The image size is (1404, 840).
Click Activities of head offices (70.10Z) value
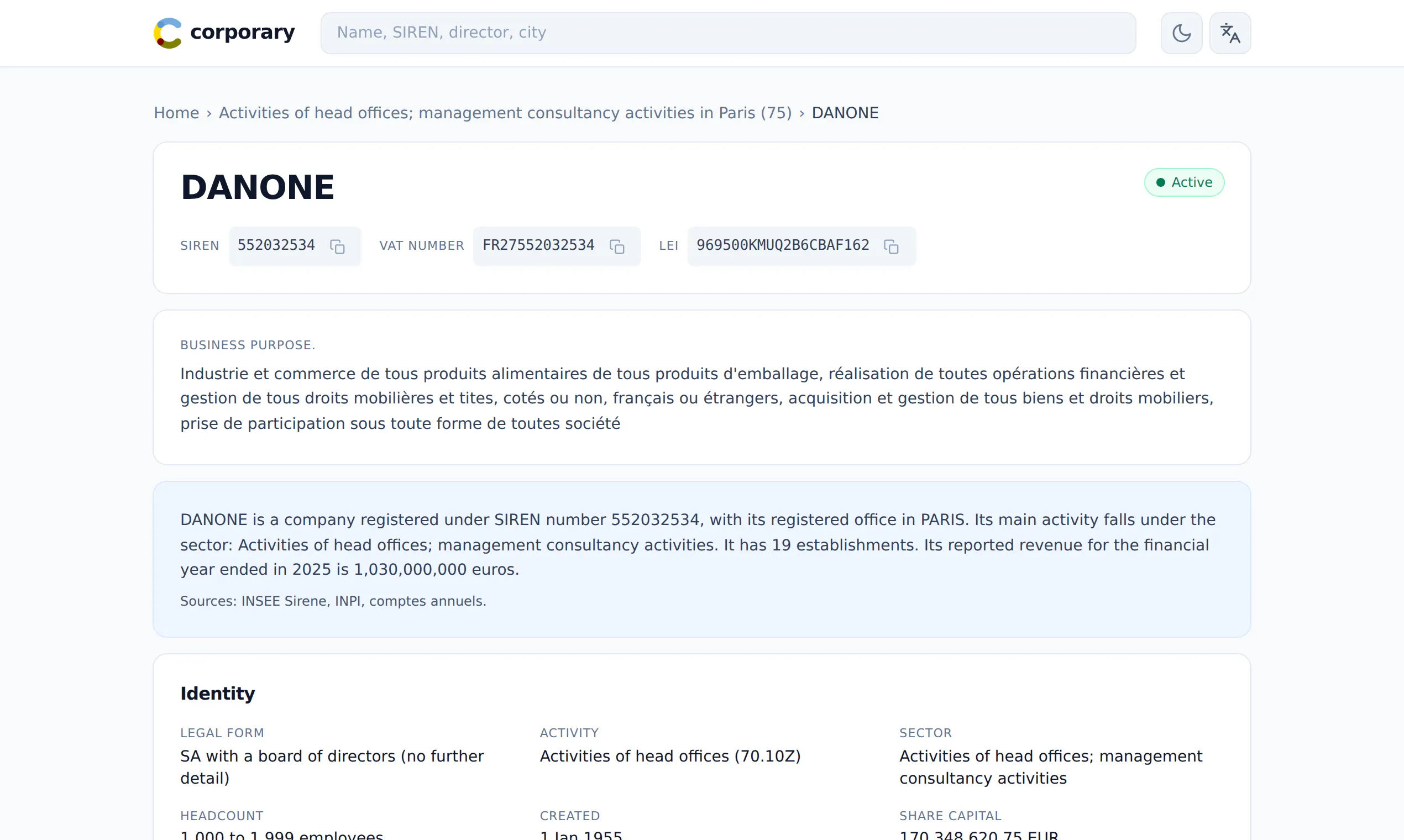click(670, 756)
